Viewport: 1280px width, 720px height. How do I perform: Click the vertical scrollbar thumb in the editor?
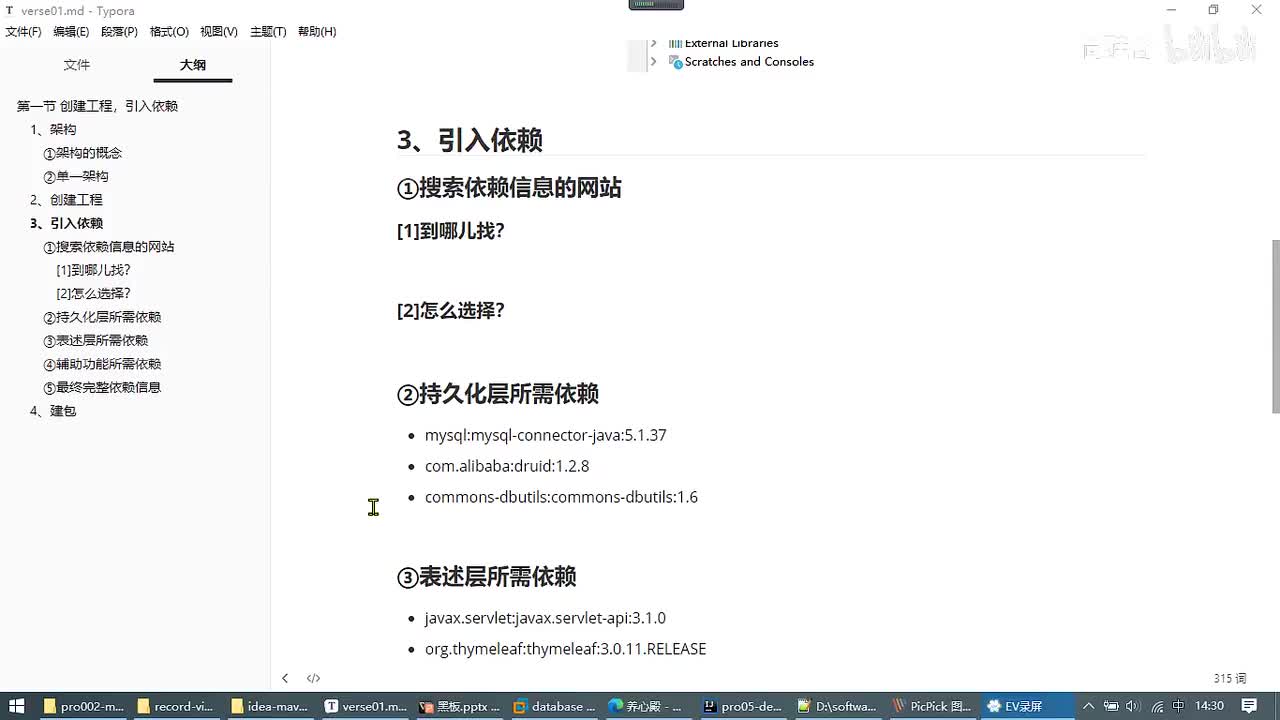point(1275,326)
